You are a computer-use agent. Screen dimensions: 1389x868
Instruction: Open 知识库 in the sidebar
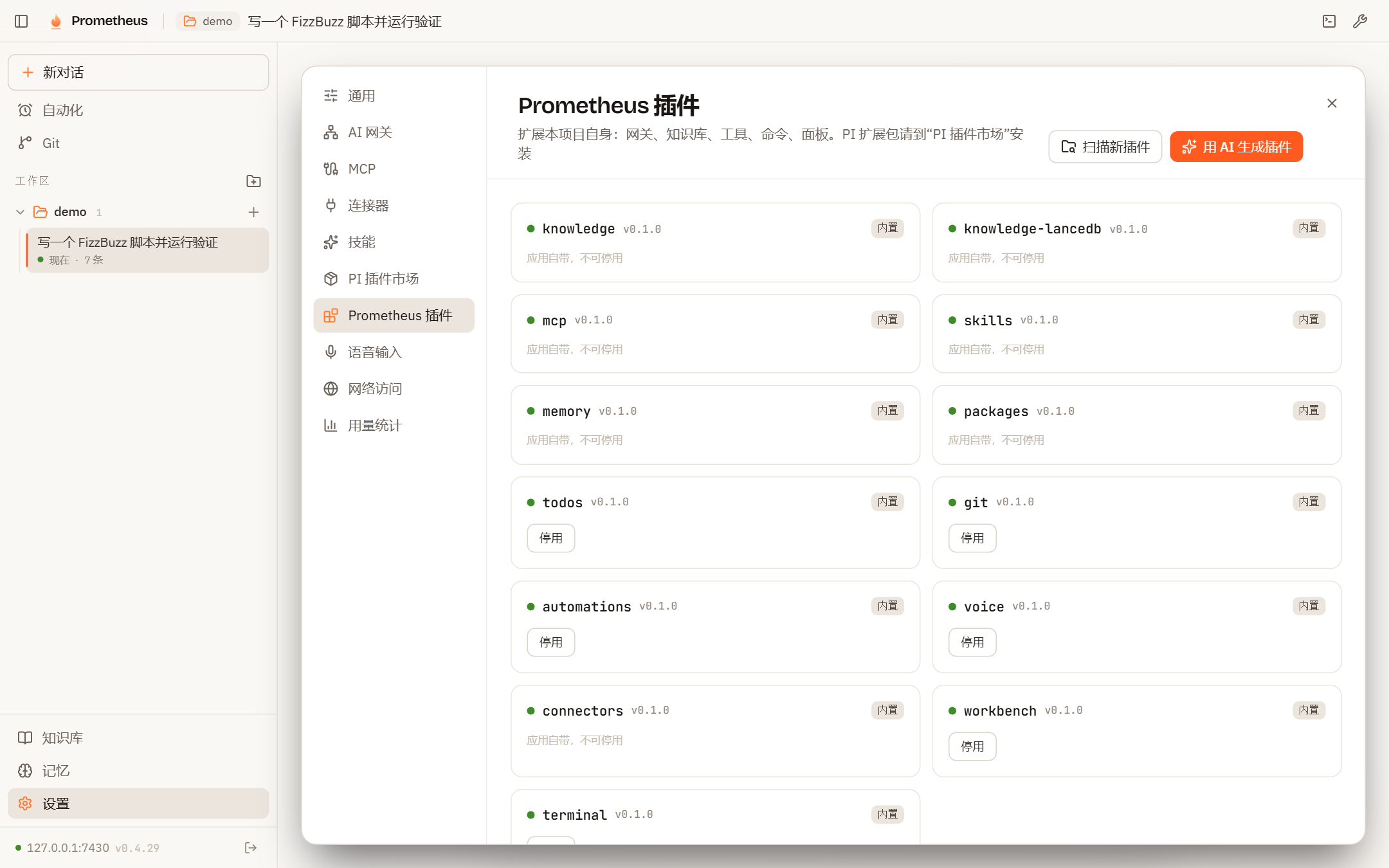coord(138,737)
